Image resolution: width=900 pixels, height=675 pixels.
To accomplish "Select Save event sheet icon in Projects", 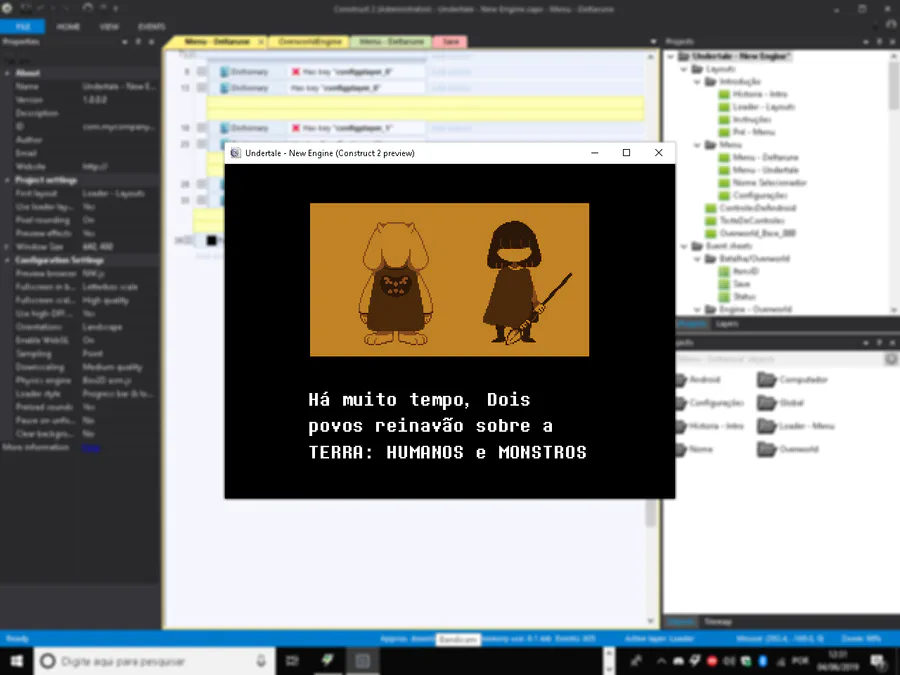I will 724,284.
